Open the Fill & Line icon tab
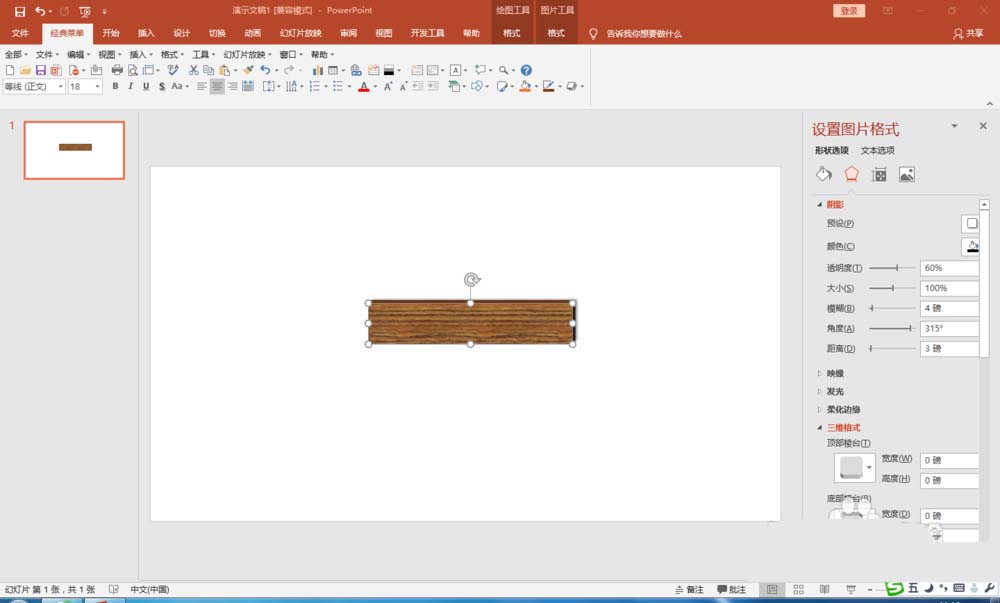Viewport: 1000px width, 603px height. [824, 174]
